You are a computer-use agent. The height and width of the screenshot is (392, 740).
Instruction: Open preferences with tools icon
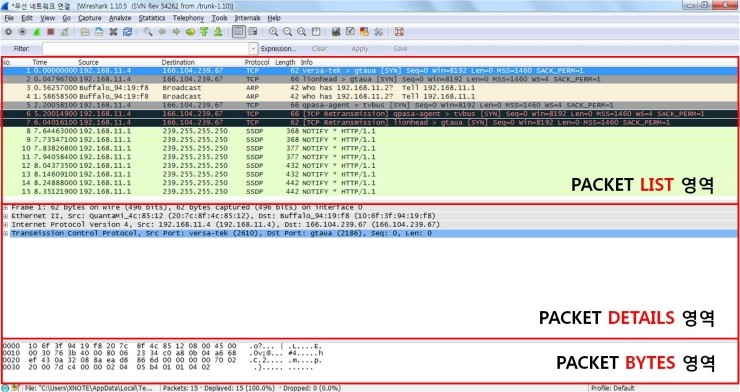378,32
